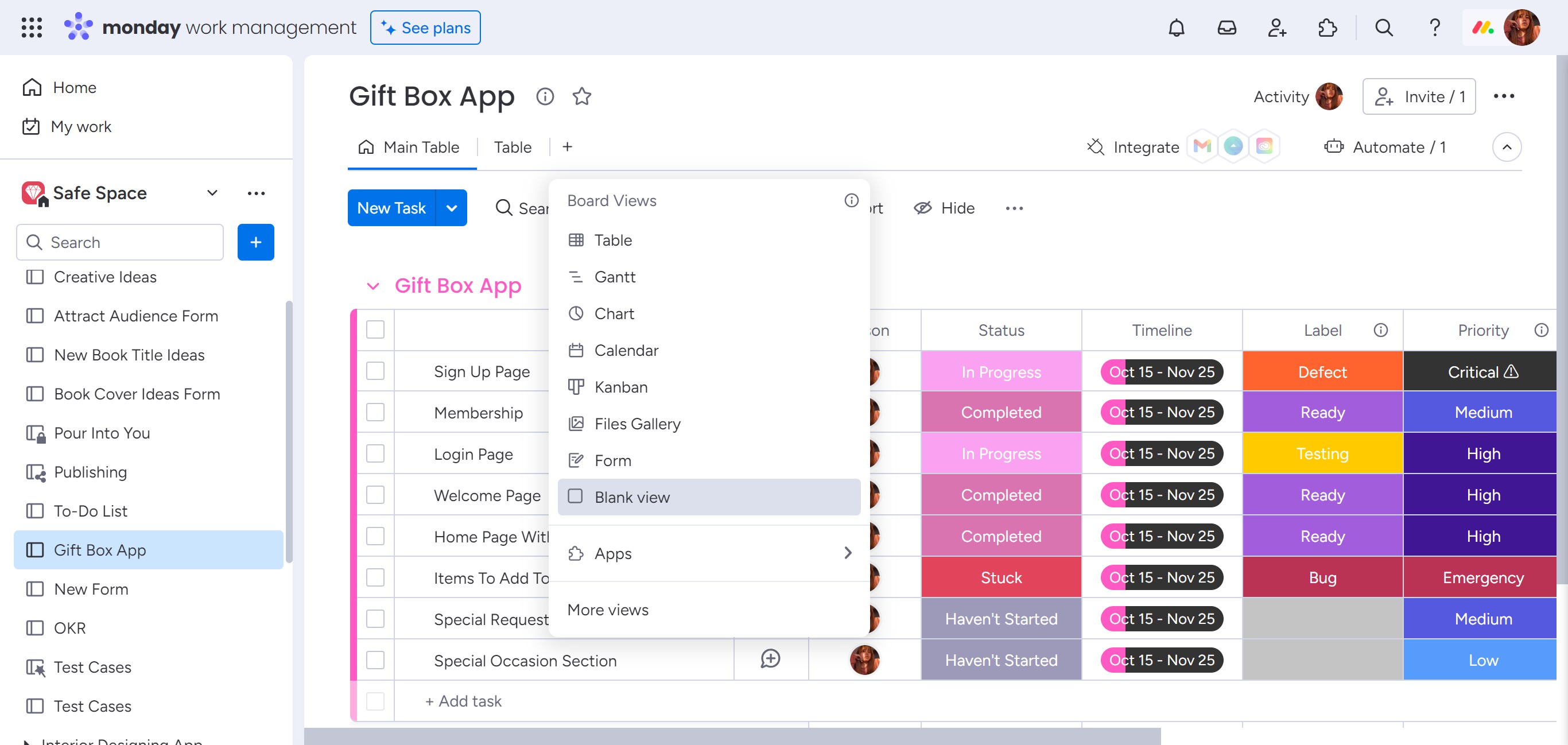This screenshot has width=1568, height=745.
Task: Tick the Login Page row checkbox
Action: (x=375, y=453)
